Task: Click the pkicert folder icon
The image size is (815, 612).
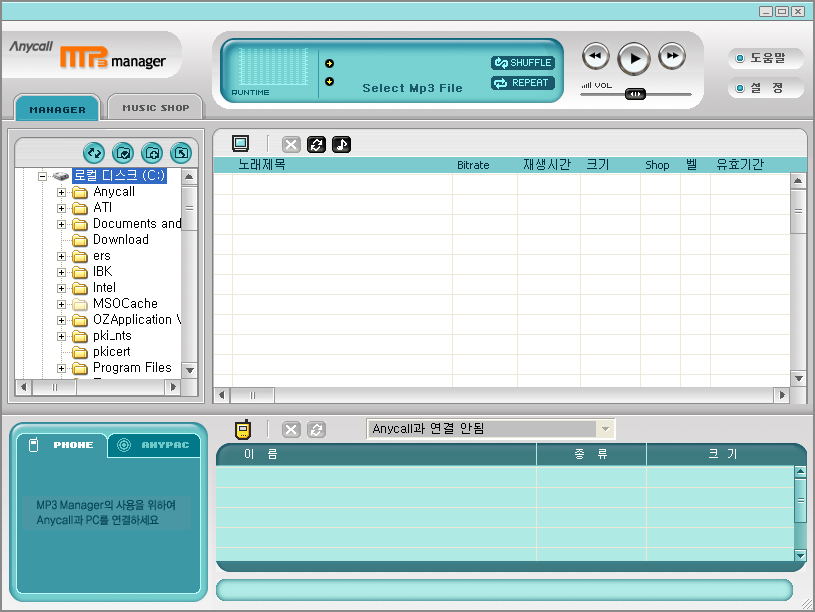Action: pos(80,353)
